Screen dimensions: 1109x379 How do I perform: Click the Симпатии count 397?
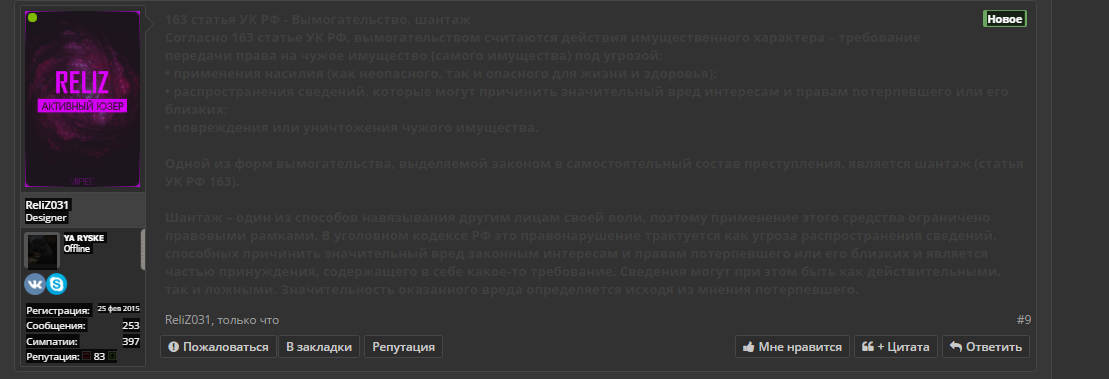(x=131, y=342)
